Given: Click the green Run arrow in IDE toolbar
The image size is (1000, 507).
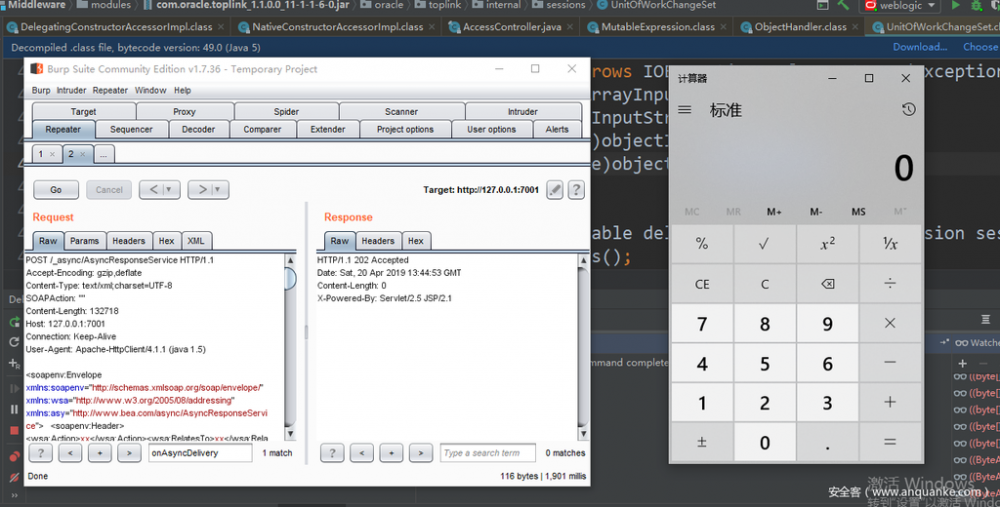Looking at the screenshot, I should click(x=955, y=5).
